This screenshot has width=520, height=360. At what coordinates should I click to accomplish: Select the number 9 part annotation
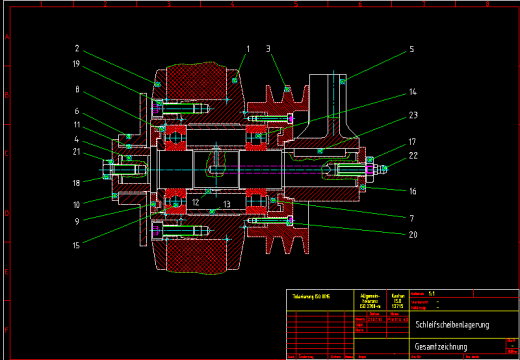77,221
